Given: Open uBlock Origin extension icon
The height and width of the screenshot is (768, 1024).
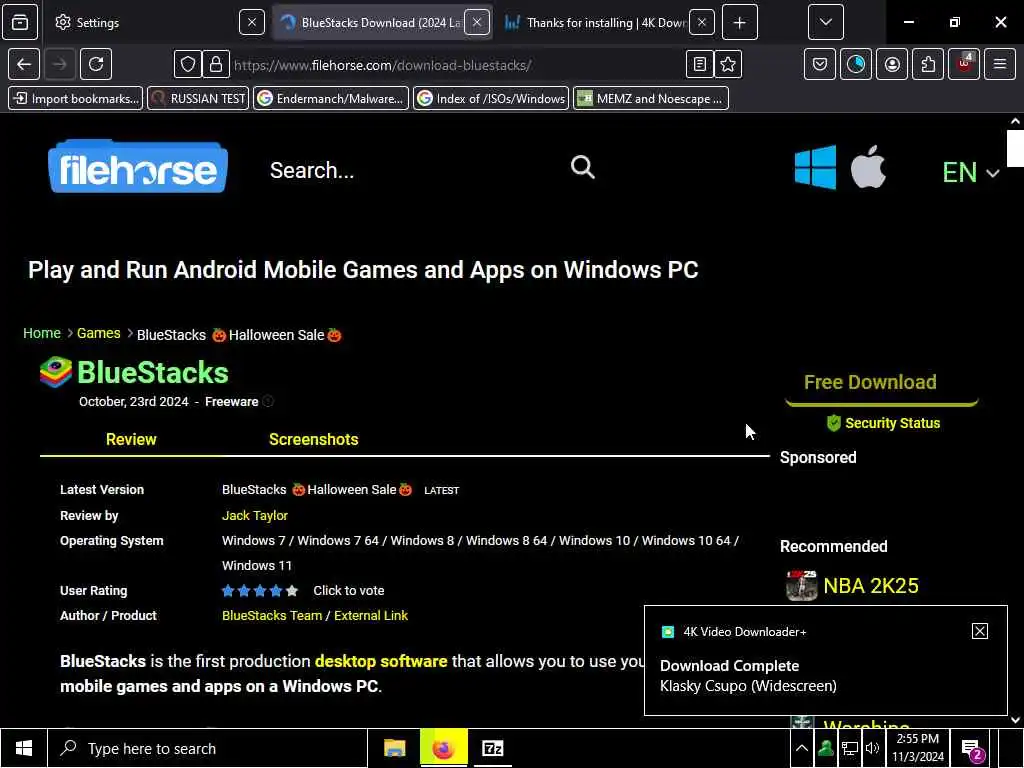Looking at the screenshot, I should click(964, 64).
